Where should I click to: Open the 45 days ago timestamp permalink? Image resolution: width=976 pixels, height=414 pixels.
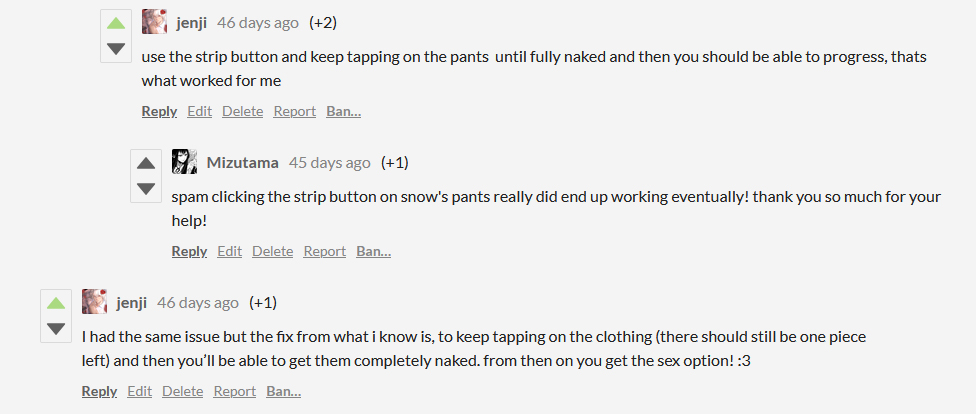[329, 162]
